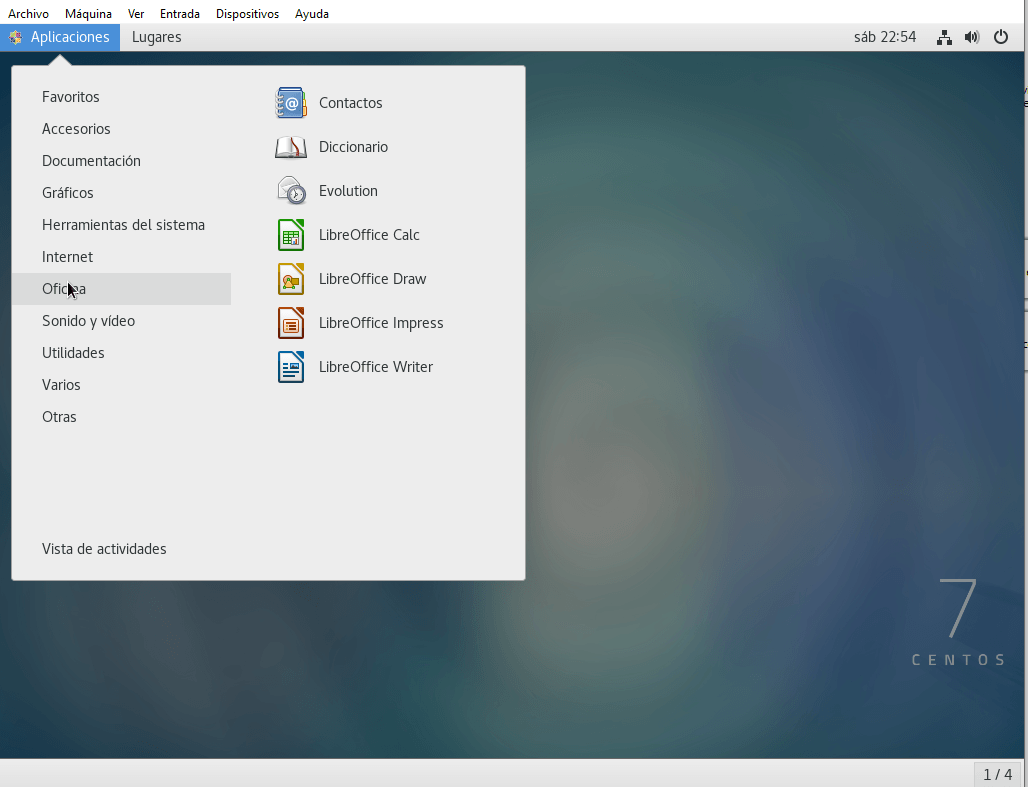
Task: Open the clock showing sáb 22:54
Action: pos(885,37)
